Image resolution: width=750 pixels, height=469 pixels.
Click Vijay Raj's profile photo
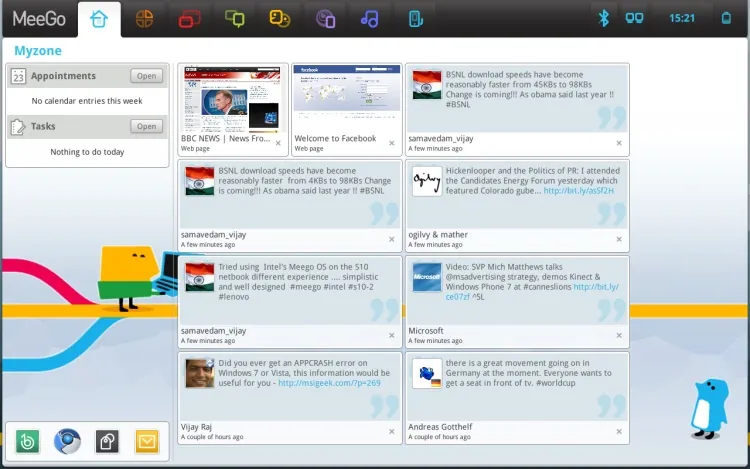(x=199, y=373)
